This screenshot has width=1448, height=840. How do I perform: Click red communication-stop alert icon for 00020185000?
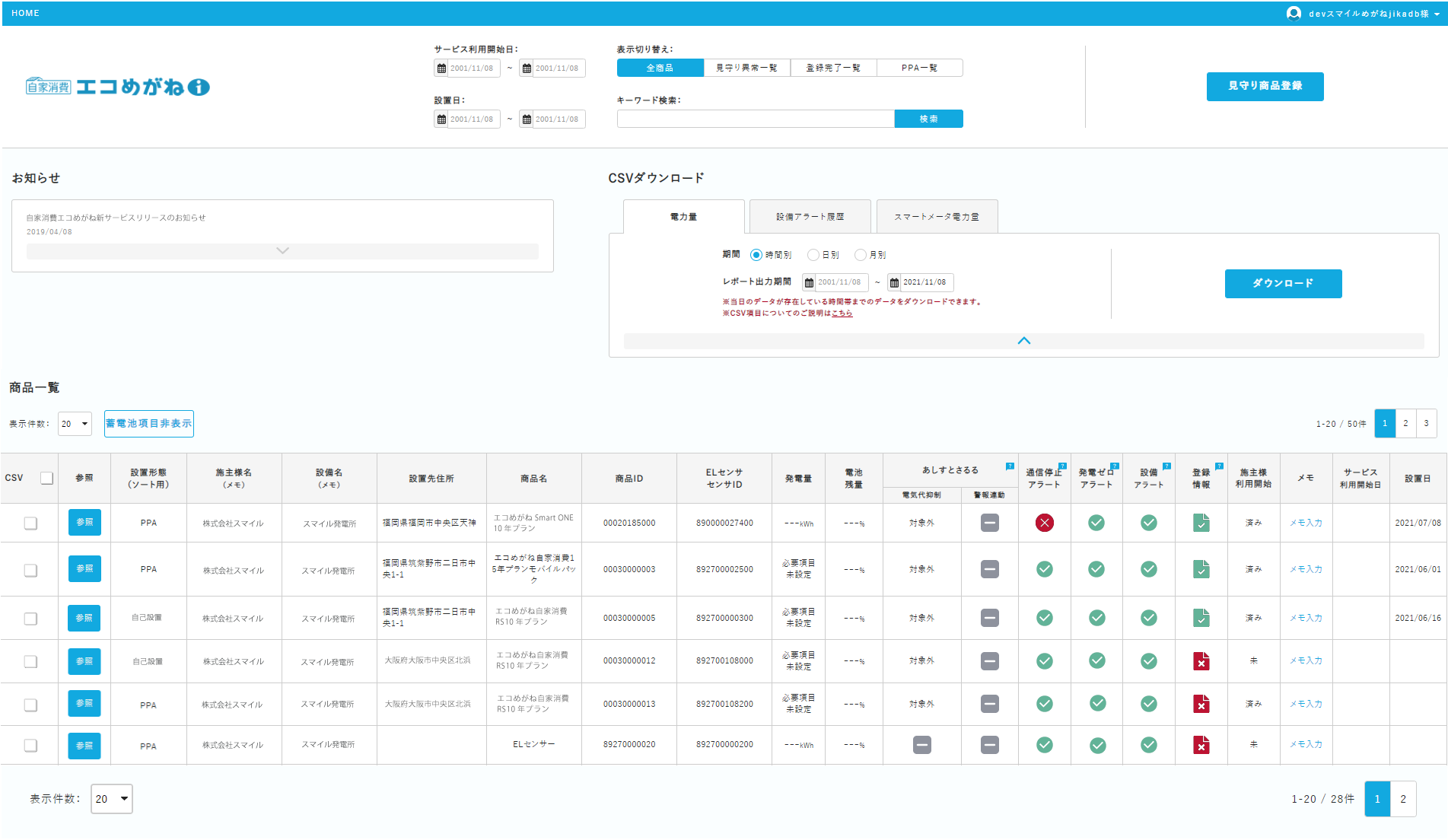(1045, 523)
